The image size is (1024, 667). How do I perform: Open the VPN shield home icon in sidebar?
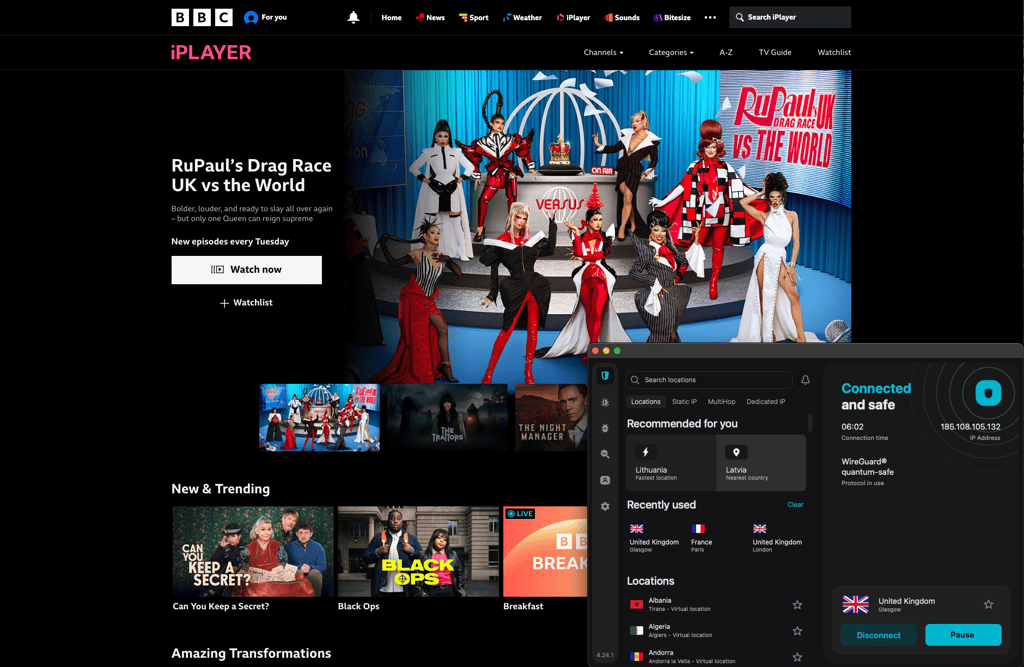point(605,376)
